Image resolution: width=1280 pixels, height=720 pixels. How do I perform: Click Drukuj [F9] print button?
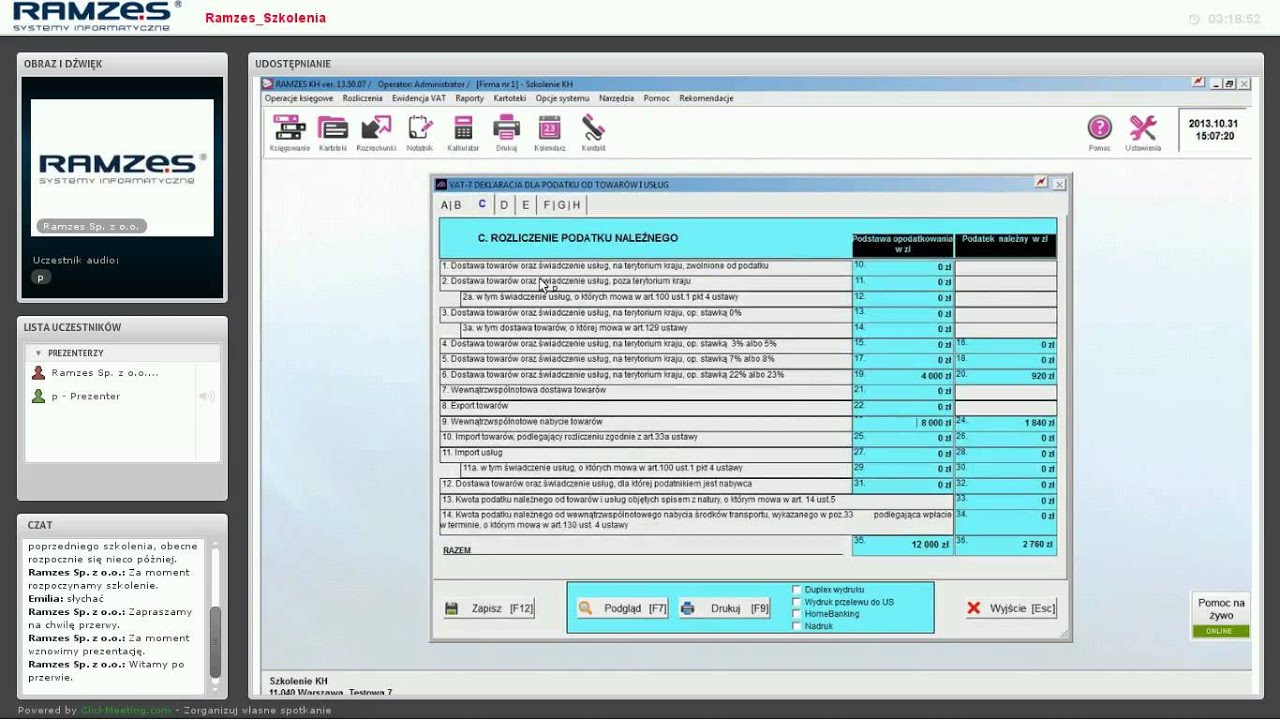[x=725, y=608]
